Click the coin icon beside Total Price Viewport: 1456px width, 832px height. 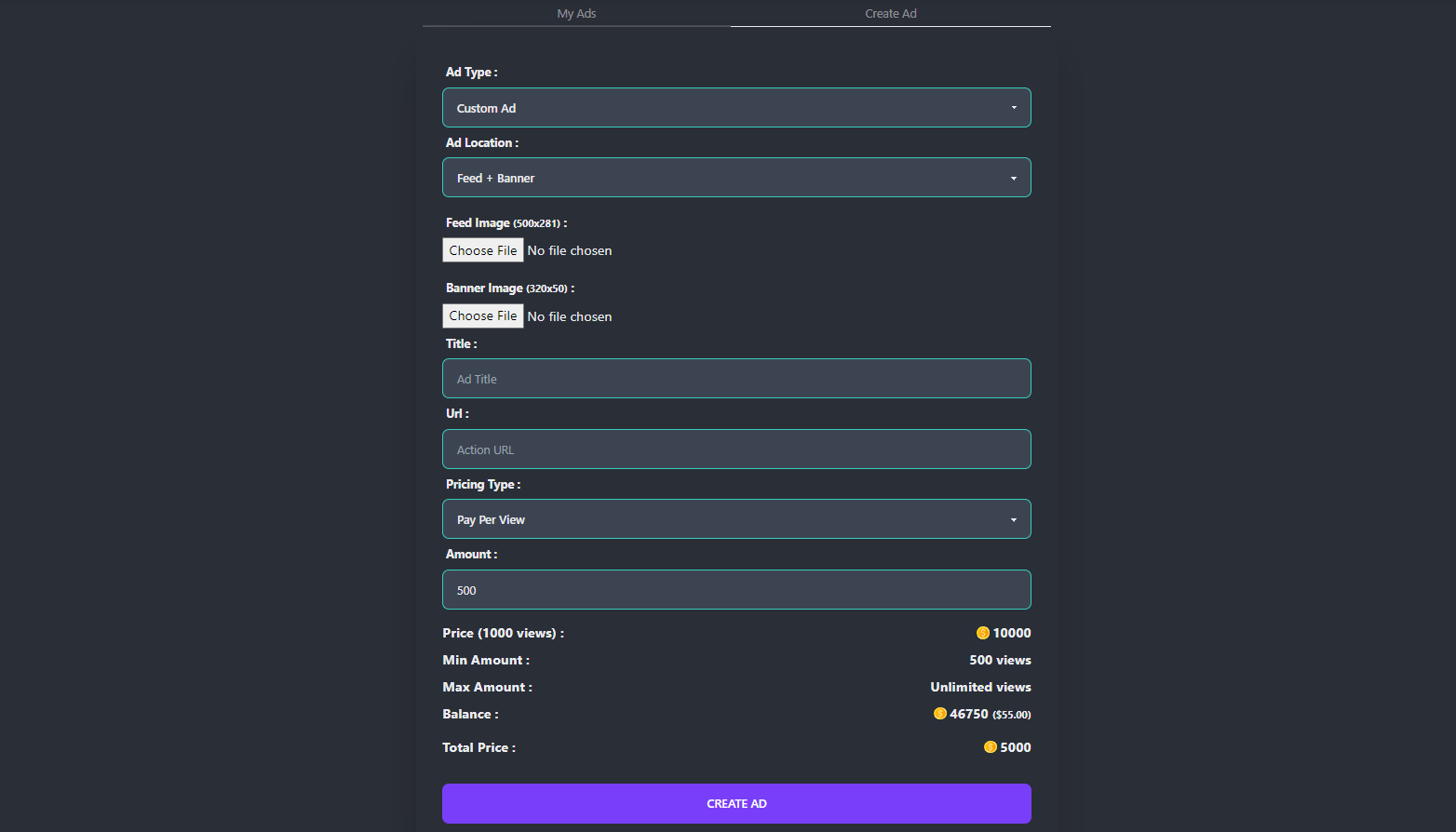pos(990,747)
